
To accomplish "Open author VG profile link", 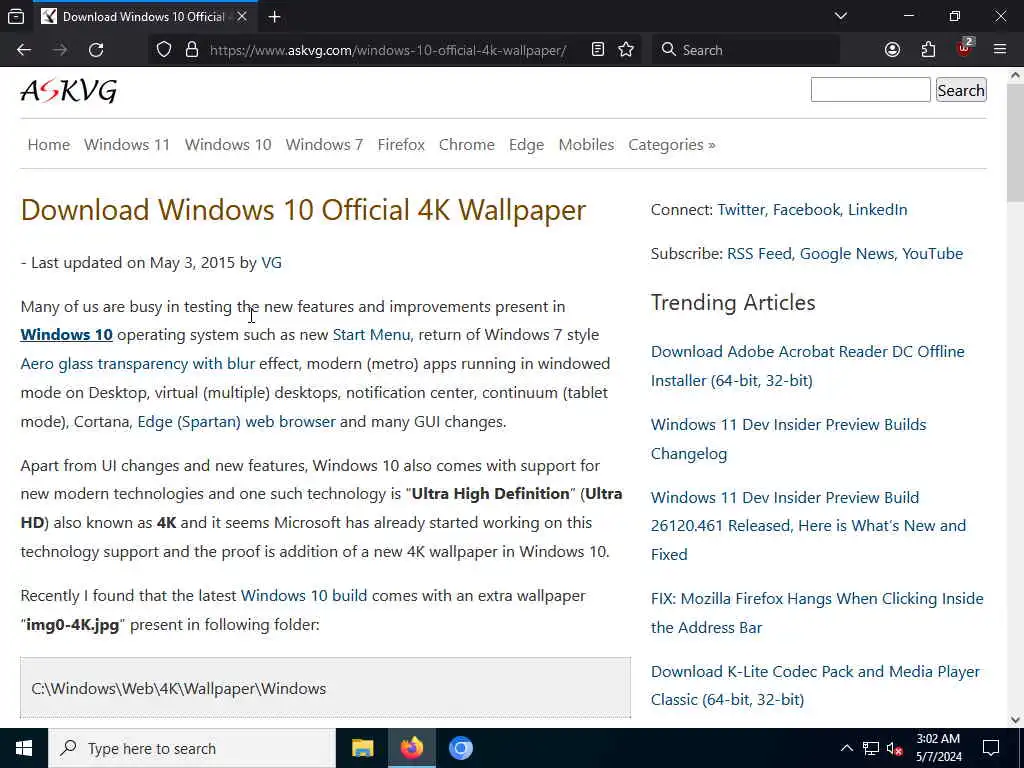I will pyautogui.click(x=272, y=263).
